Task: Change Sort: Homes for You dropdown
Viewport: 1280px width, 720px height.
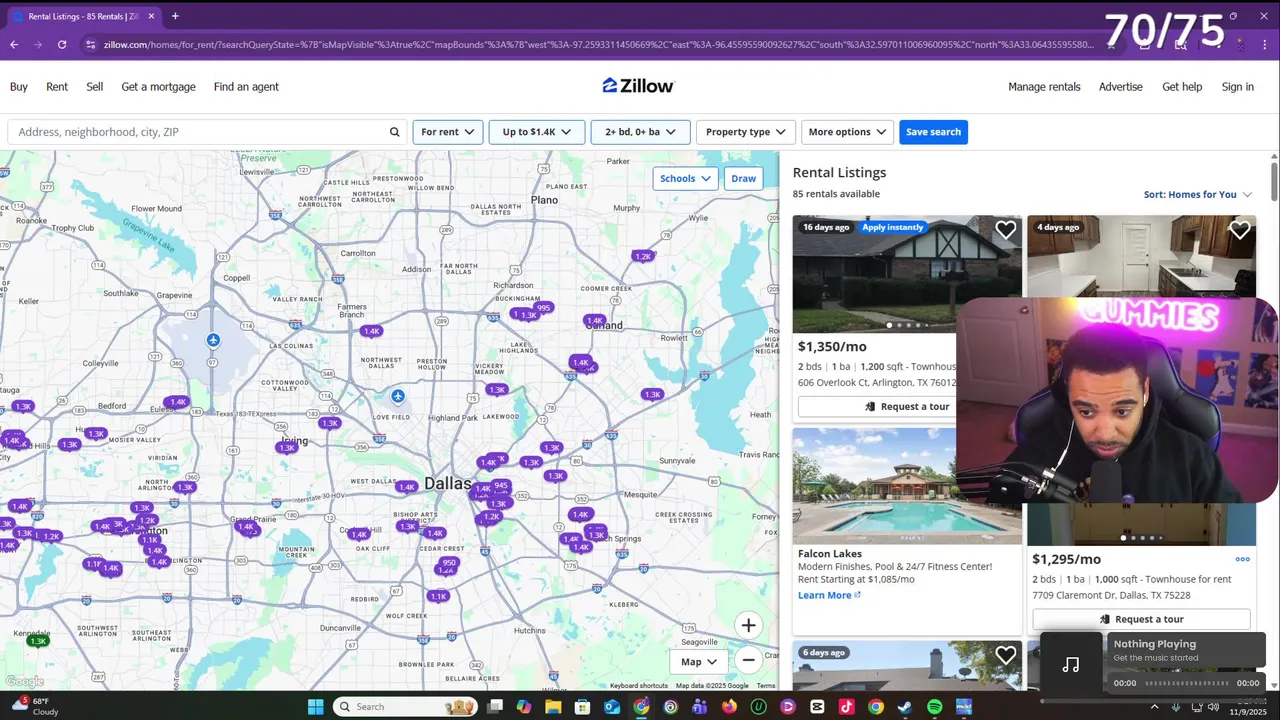Action: 1198,194
